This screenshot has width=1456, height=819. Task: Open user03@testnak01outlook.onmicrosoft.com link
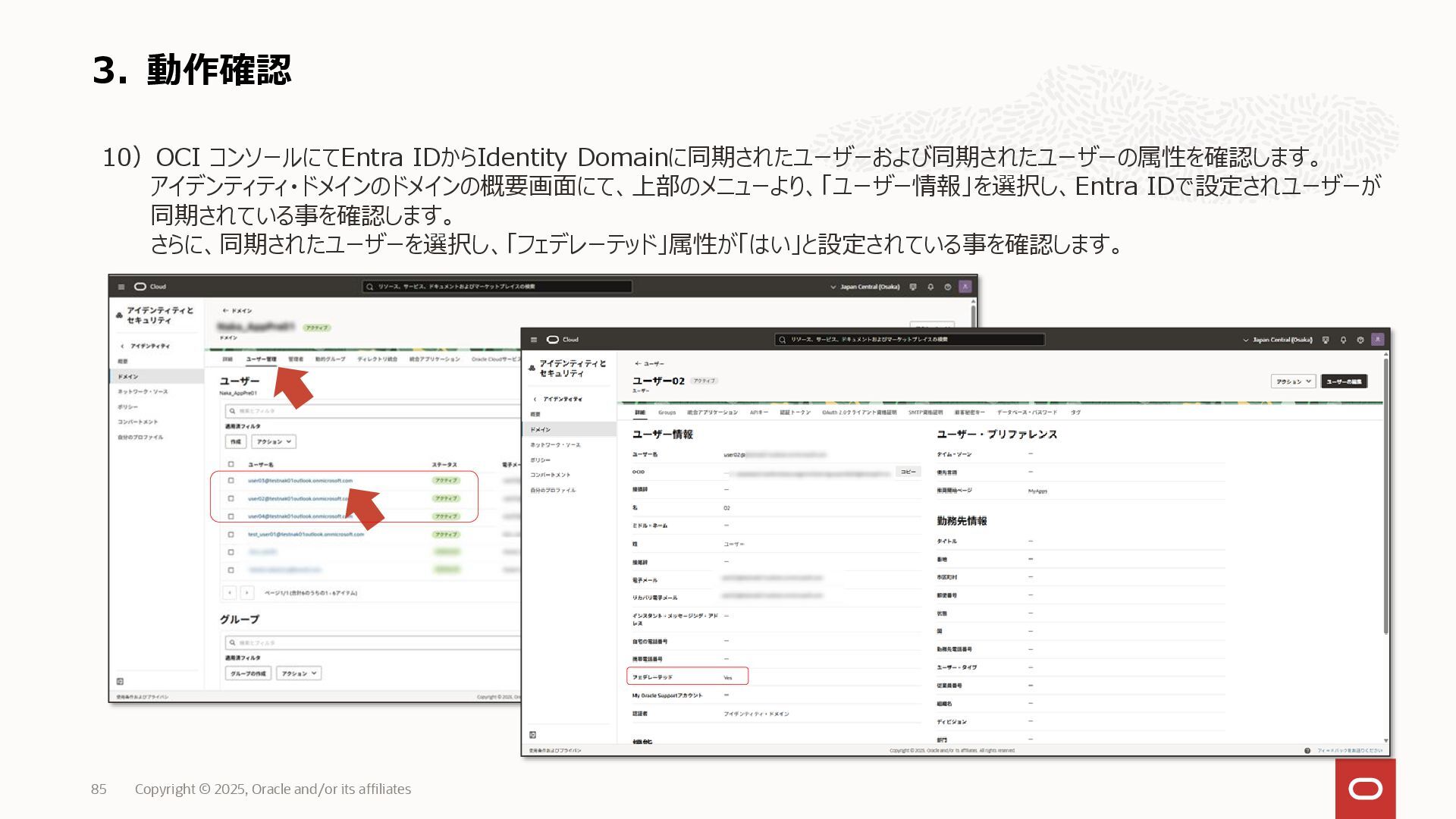click(300, 481)
